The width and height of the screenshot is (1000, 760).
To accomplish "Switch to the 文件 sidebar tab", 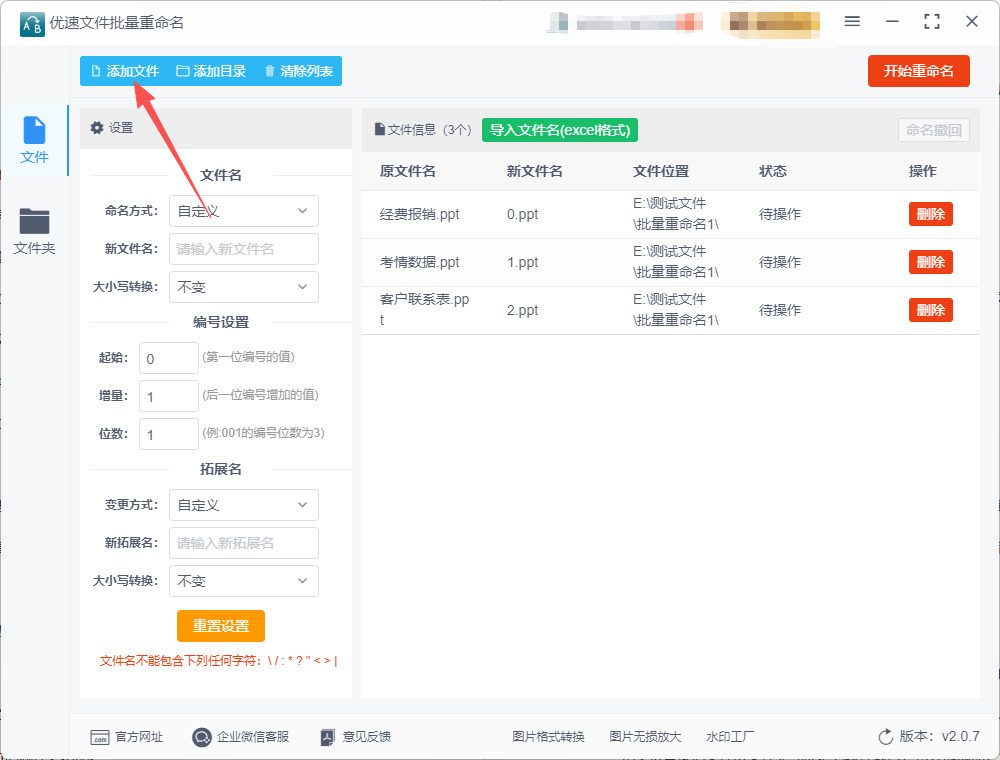I will (x=34, y=140).
